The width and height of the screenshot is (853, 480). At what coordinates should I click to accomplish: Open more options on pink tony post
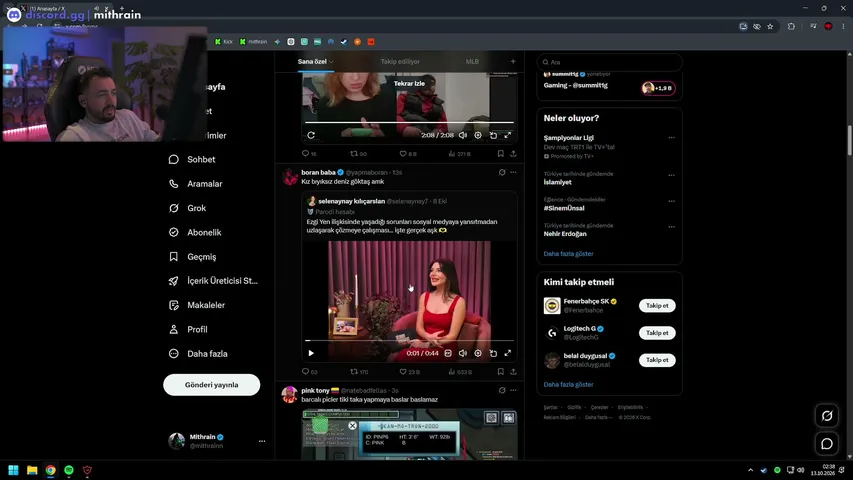point(513,390)
